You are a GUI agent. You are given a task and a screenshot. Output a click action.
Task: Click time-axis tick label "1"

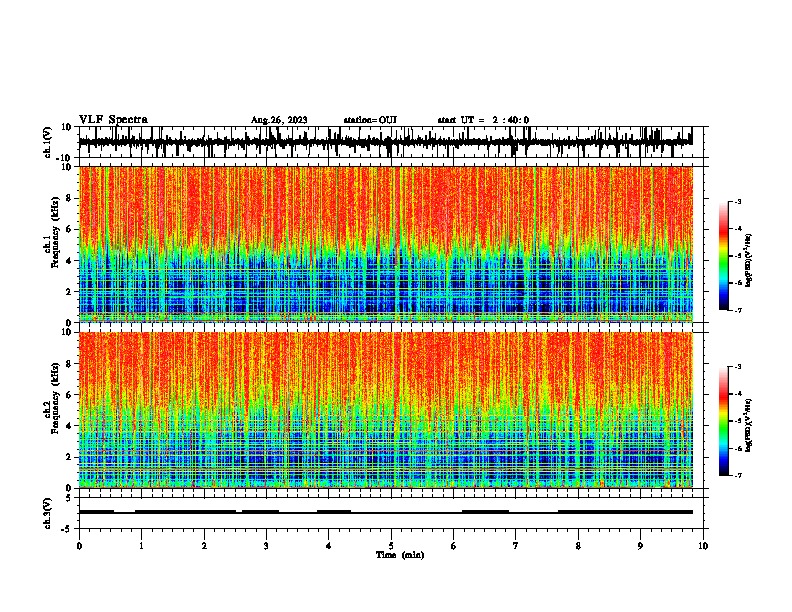coord(141,546)
